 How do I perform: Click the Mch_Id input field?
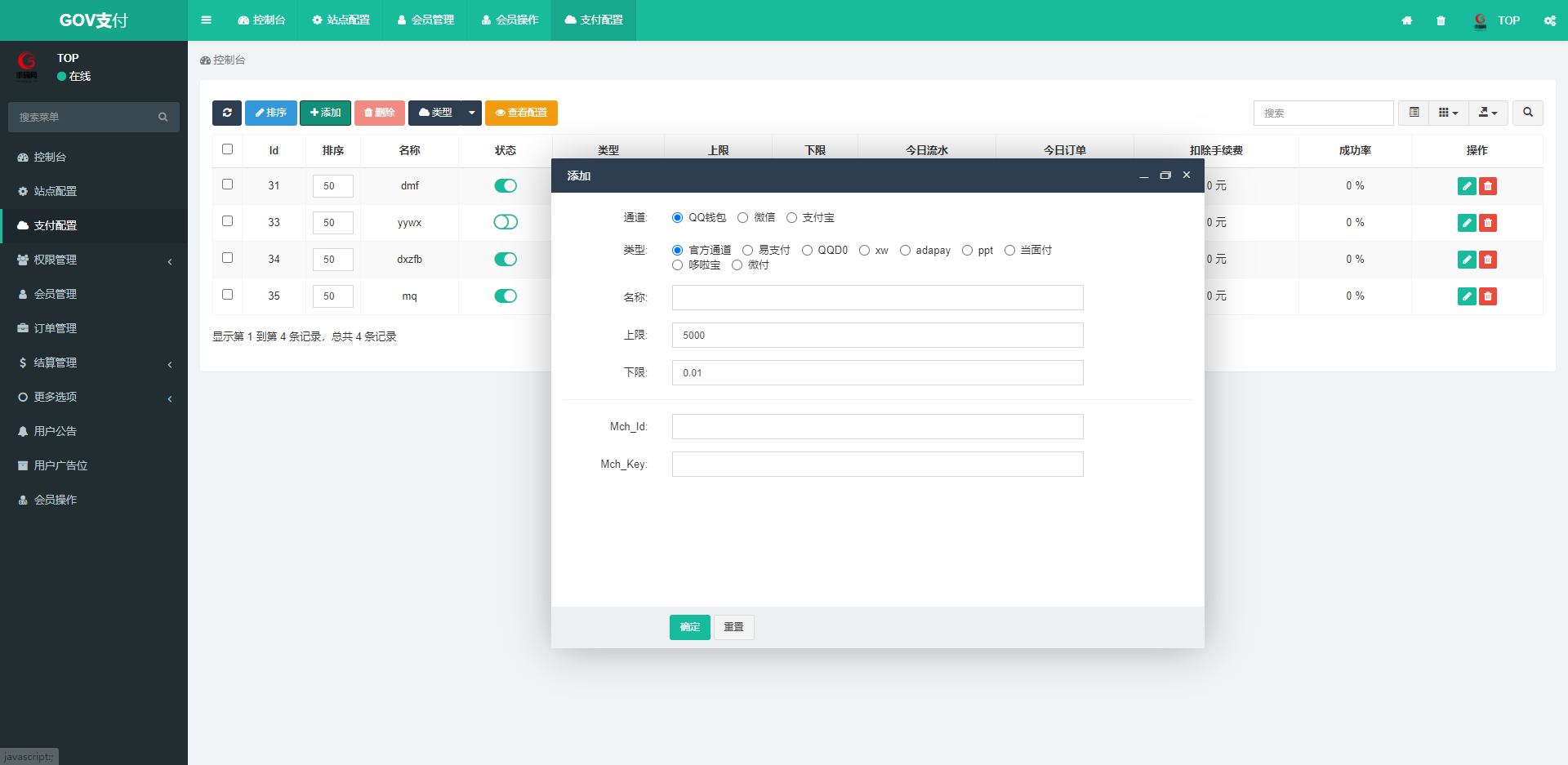pos(876,426)
